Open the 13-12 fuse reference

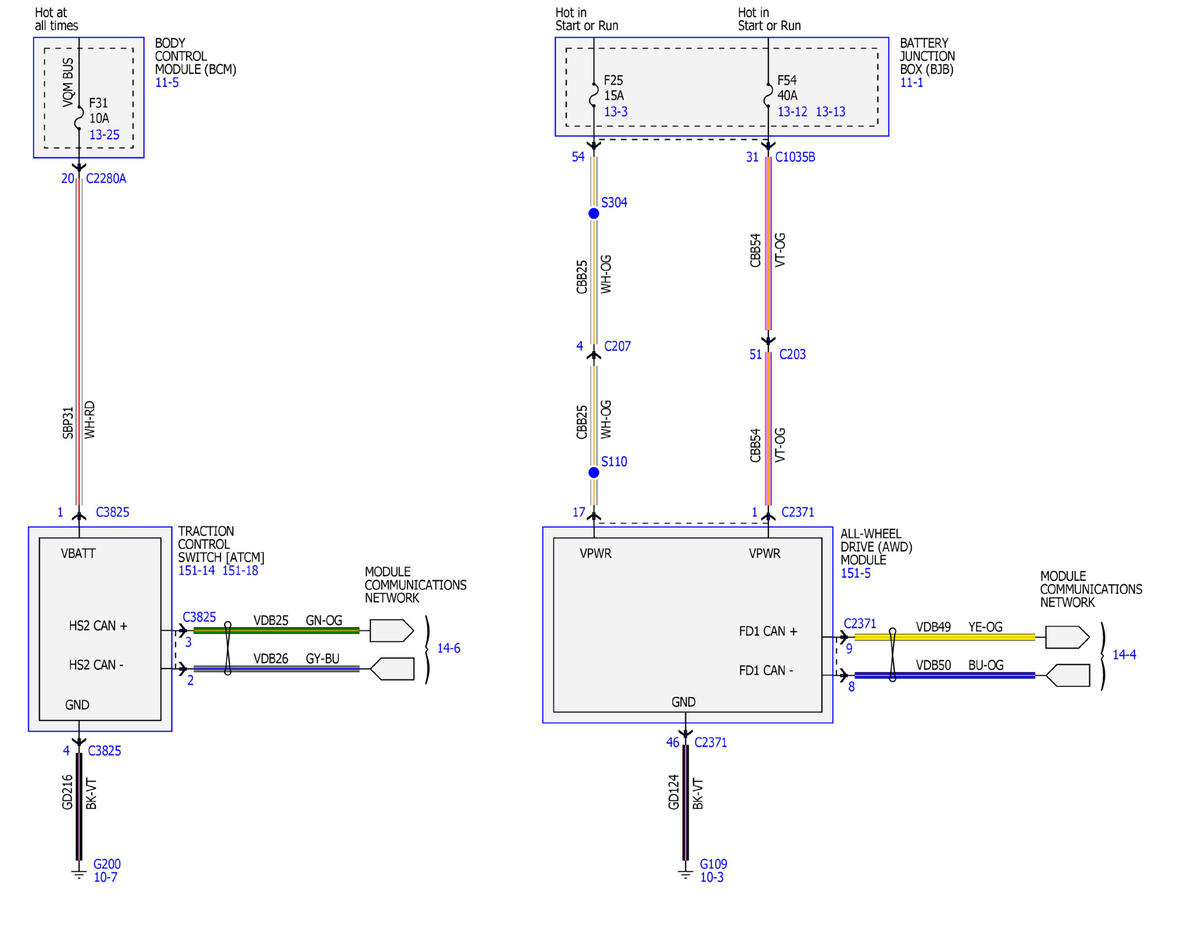[x=793, y=112]
